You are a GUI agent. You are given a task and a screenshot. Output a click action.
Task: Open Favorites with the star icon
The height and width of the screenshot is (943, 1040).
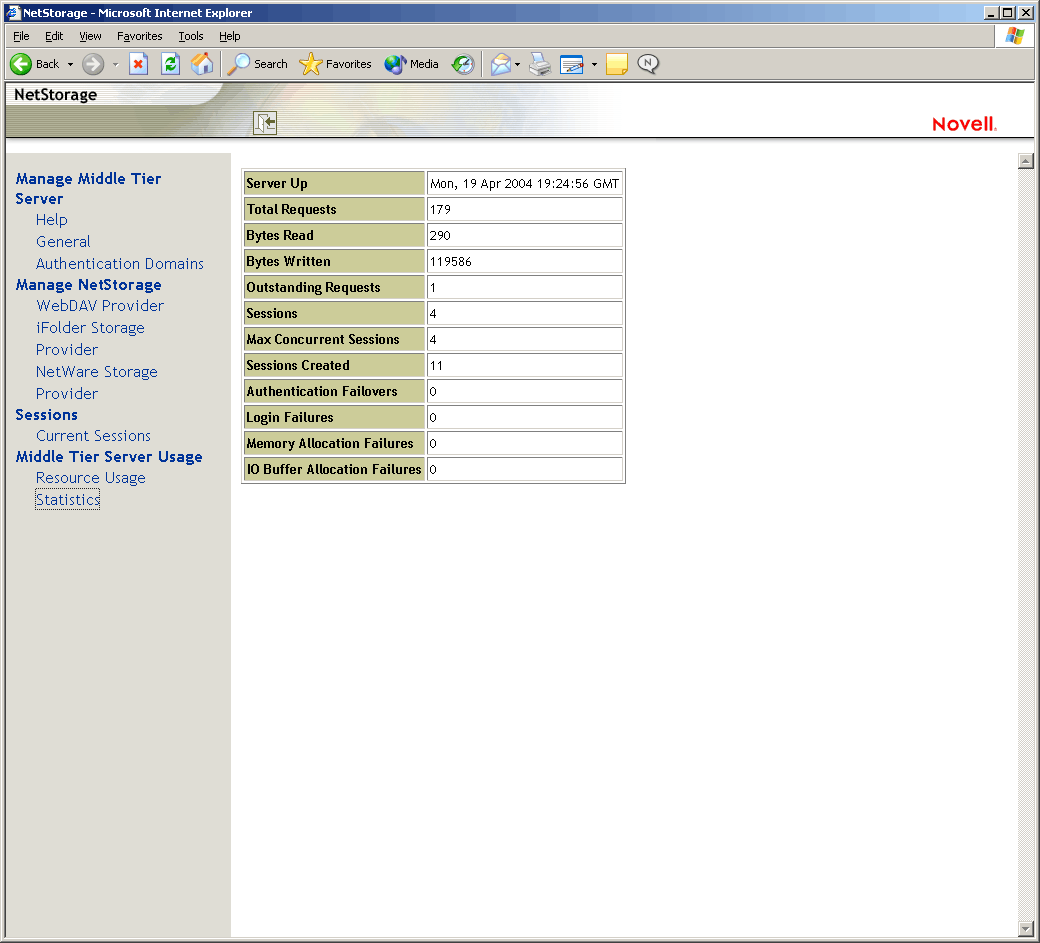312,64
